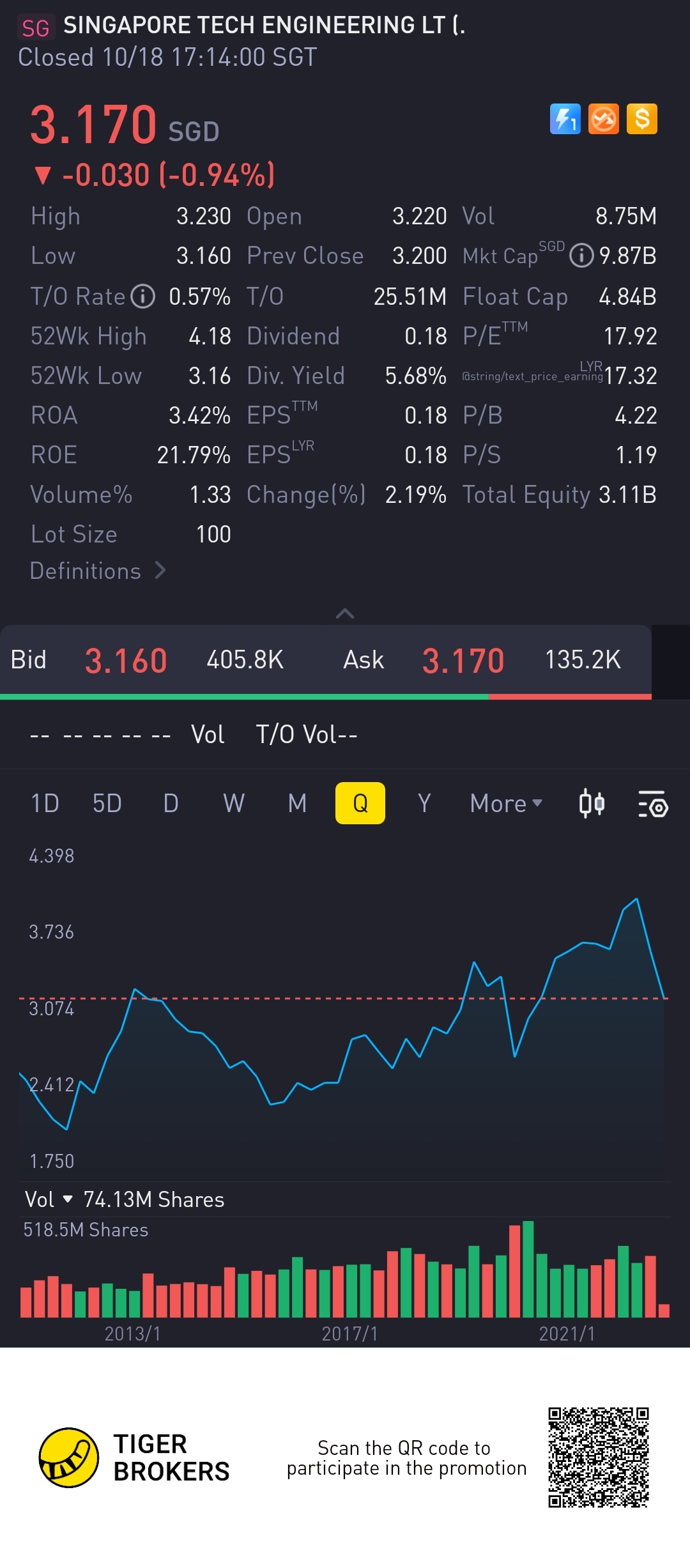Viewport: 690px width, 1568px height.
Task: Open the Mkt Cap info icon
Action: pyautogui.click(x=581, y=256)
